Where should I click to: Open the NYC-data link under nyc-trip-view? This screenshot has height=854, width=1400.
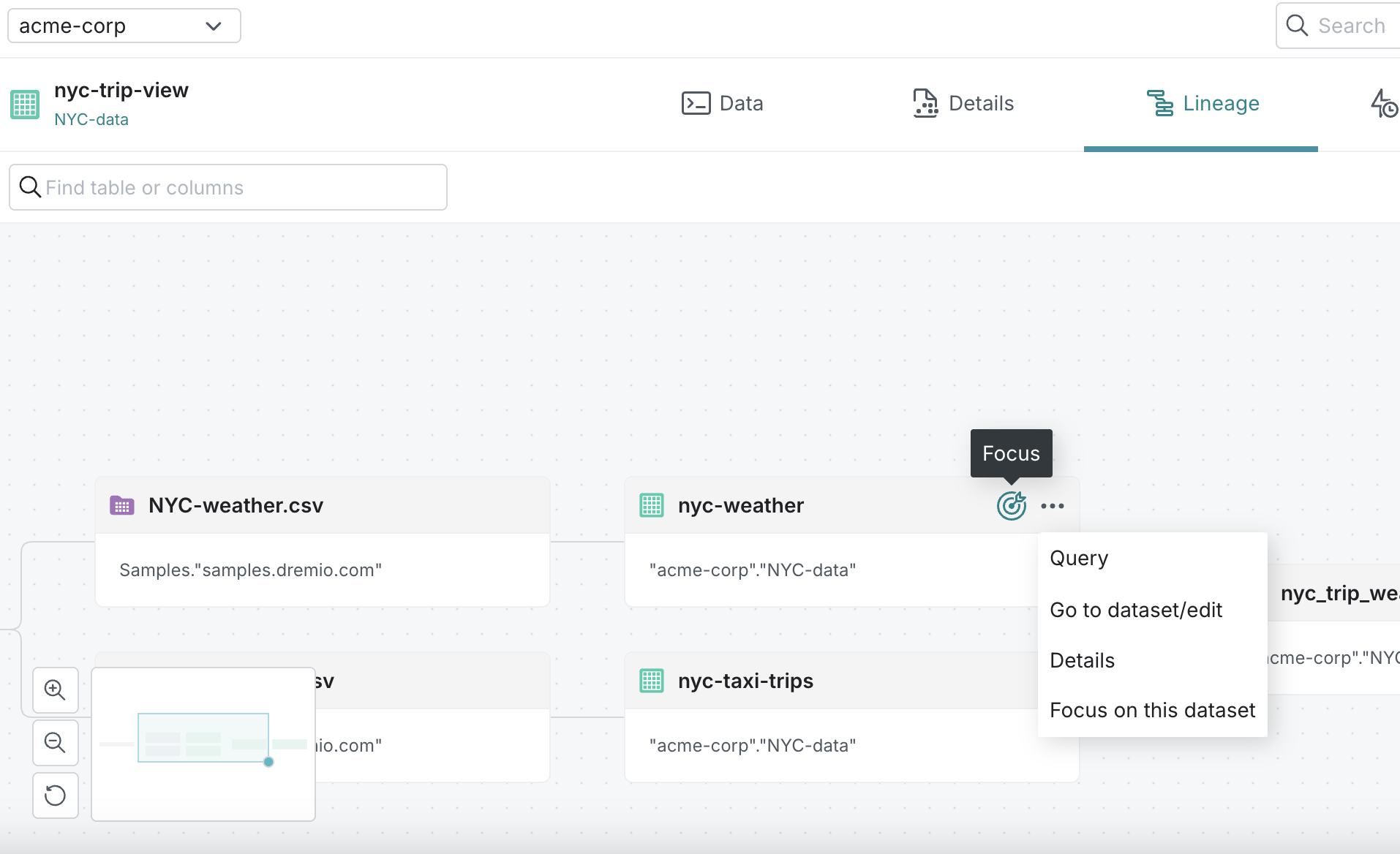[91, 118]
